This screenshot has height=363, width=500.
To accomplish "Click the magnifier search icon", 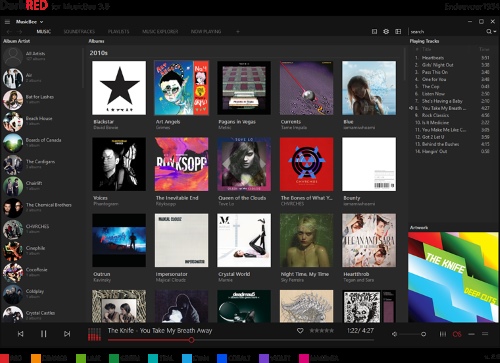I will point(489,31).
